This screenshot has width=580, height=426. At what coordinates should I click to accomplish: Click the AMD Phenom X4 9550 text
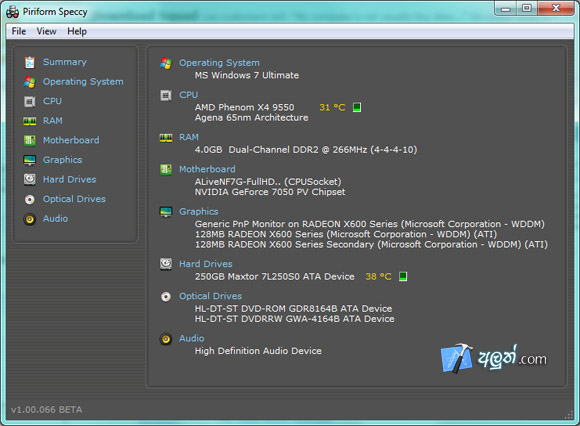tap(245, 107)
